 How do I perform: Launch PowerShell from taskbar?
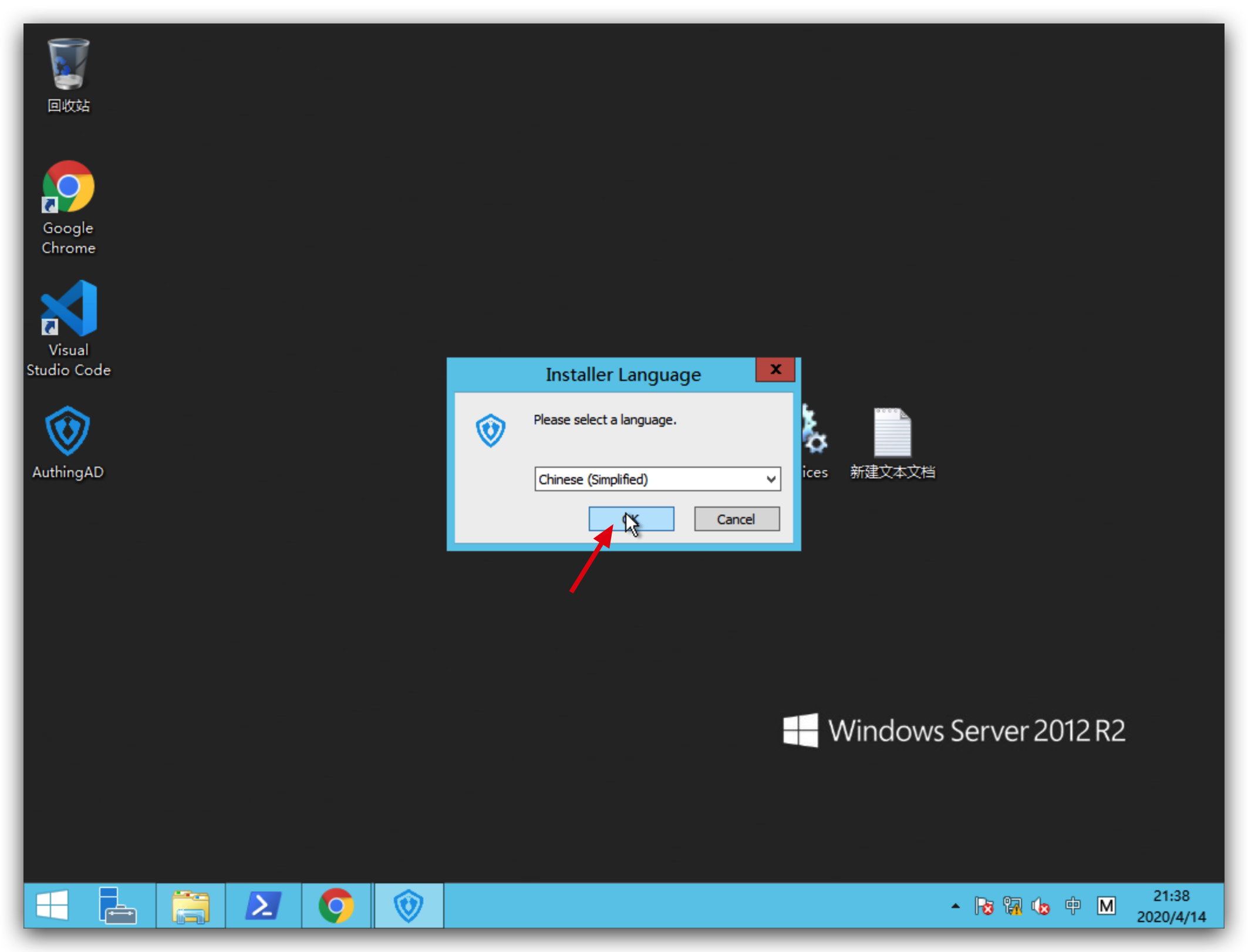click(x=263, y=906)
